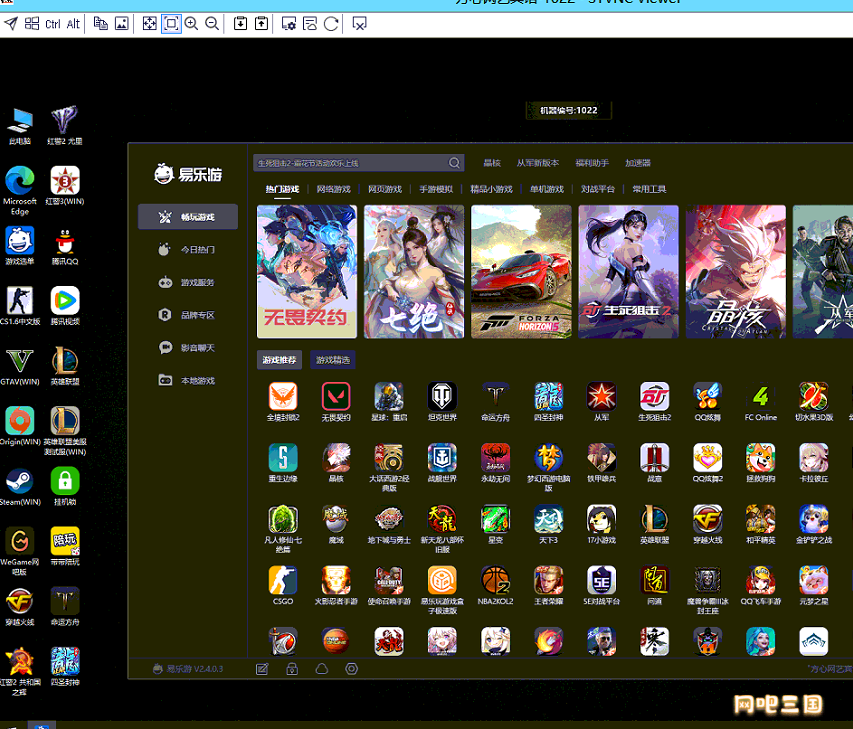The height and width of the screenshot is (729, 853).
Task: Switch to the 网页游戏 tab
Action: click(385, 189)
